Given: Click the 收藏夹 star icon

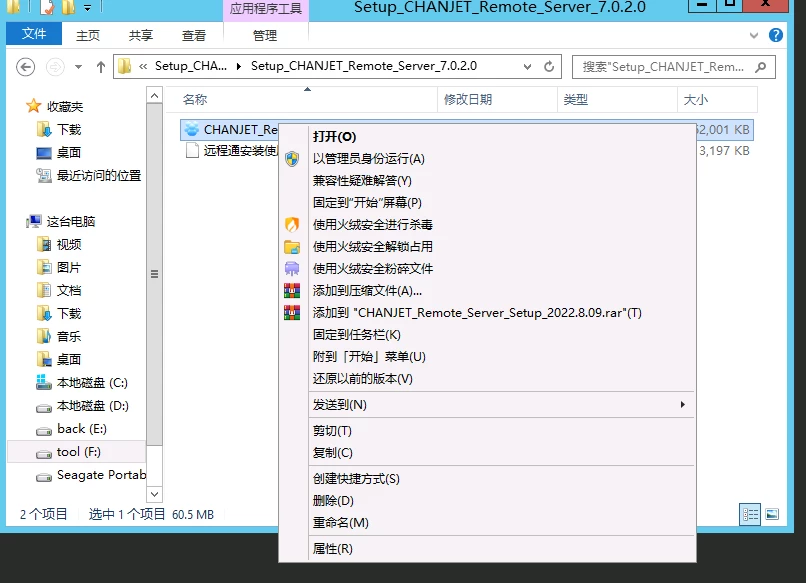Looking at the screenshot, I should point(34,106).
